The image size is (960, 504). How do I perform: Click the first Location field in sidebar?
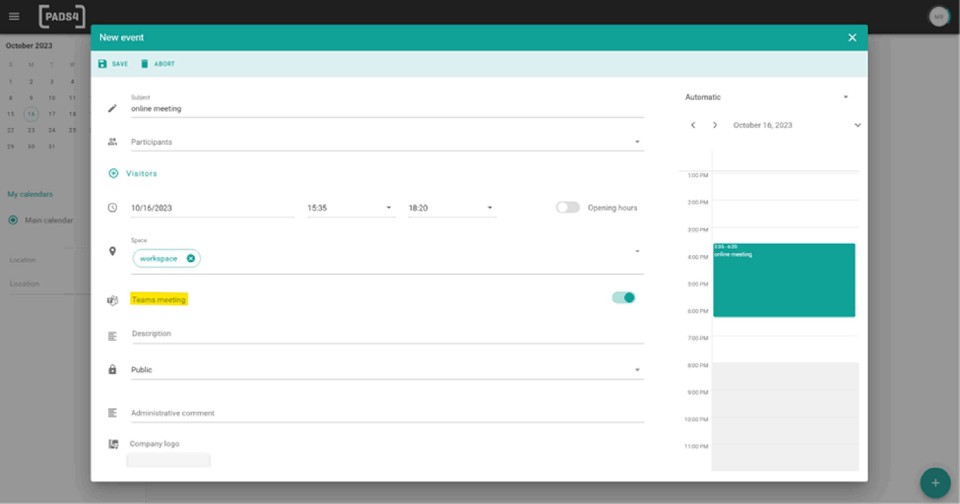pyautogui.click(x=49, y=260)
